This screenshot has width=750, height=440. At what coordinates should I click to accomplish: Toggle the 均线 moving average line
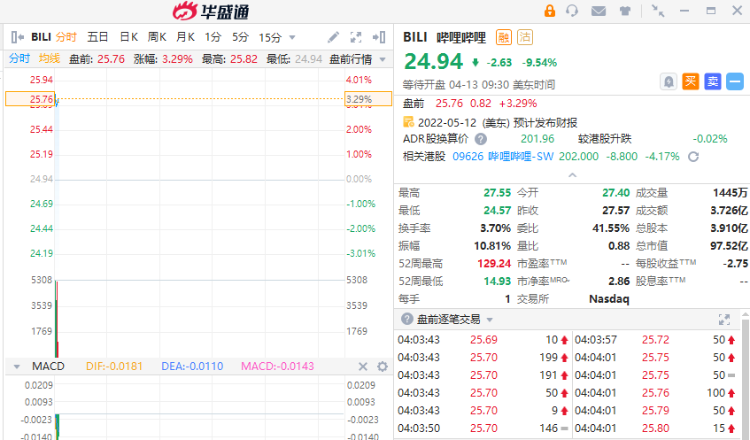(x=49, y=59)
